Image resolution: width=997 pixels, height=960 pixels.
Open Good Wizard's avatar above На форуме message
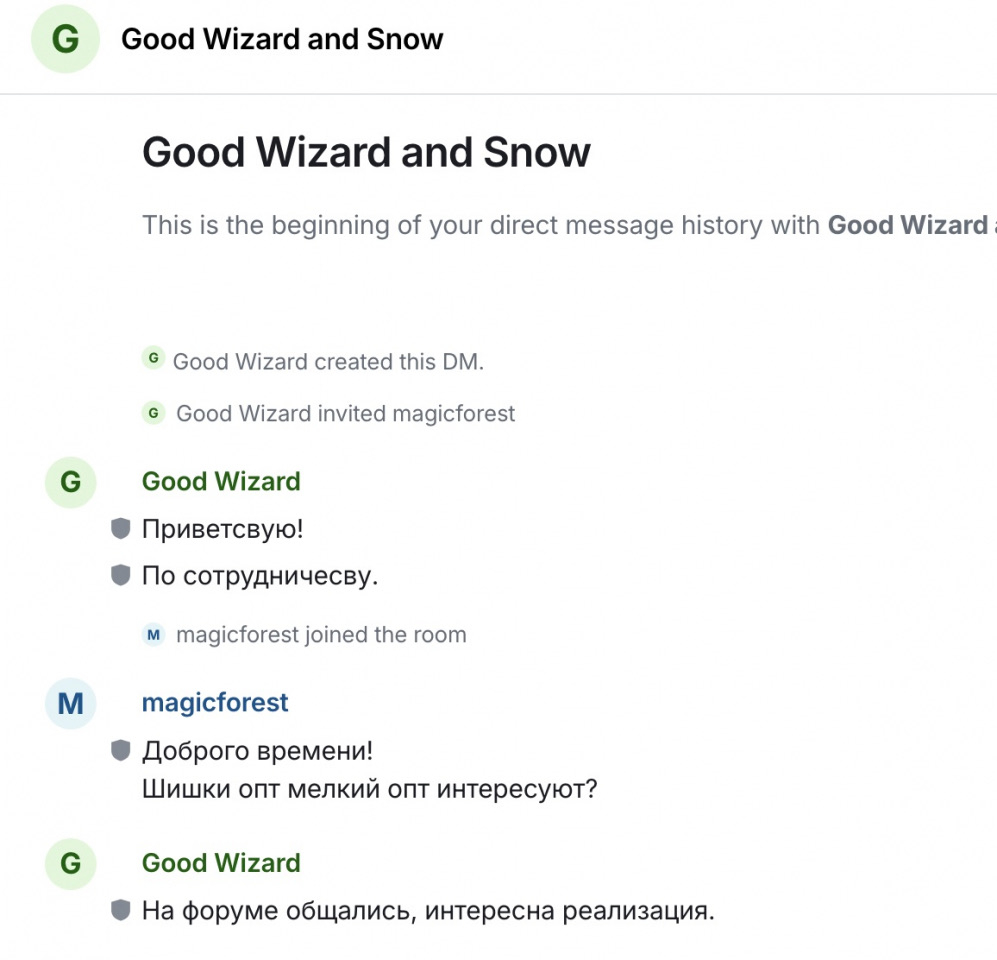[x=71, y=863]
